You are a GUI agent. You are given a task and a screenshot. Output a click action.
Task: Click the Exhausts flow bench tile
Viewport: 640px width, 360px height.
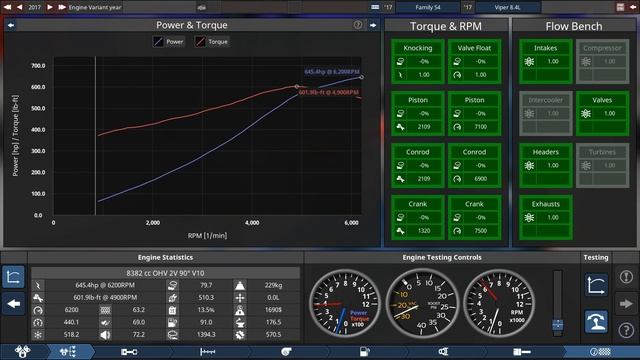click(546, 217)
